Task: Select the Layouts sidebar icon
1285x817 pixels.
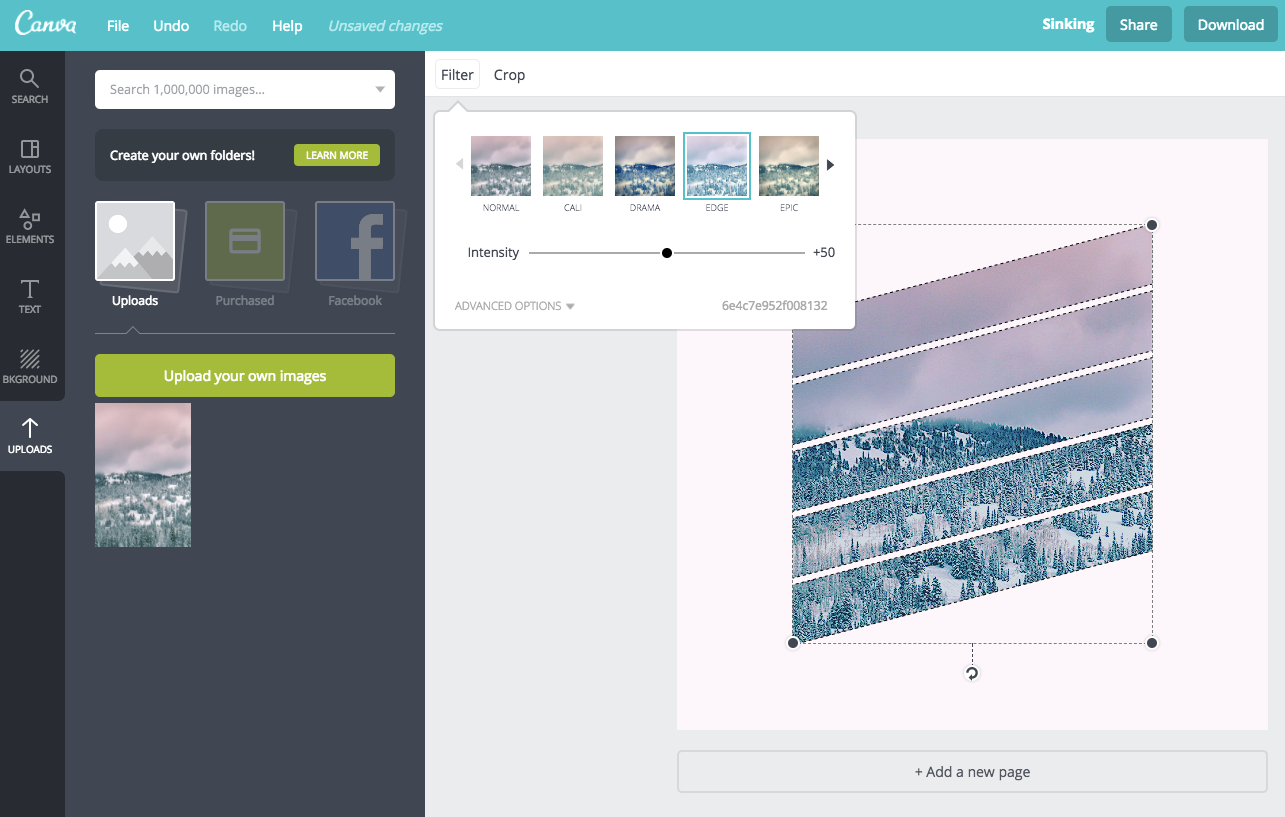Action: 30,155
